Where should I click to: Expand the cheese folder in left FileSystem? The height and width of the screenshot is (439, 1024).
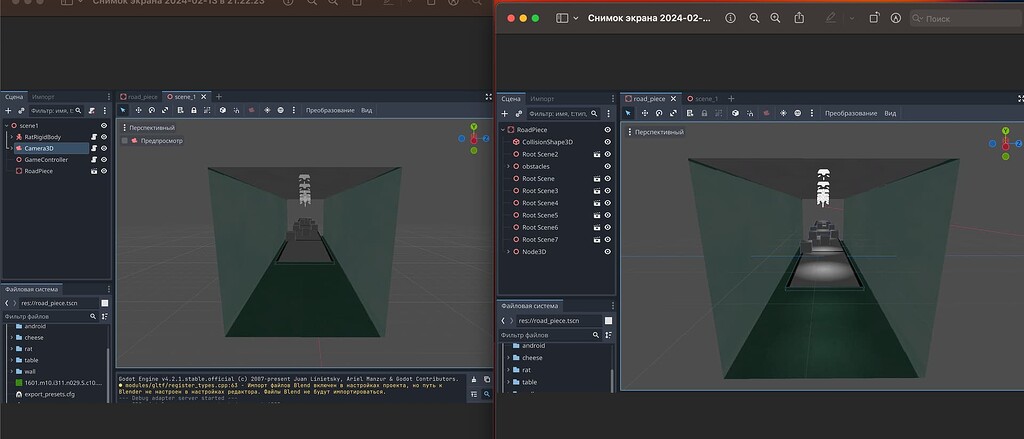(11, 338)
